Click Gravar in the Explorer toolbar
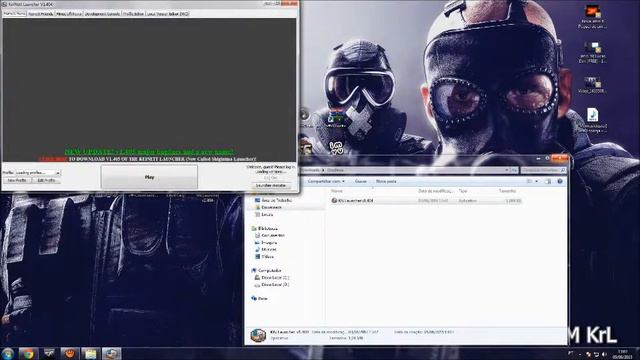 [x=360, y=181]
